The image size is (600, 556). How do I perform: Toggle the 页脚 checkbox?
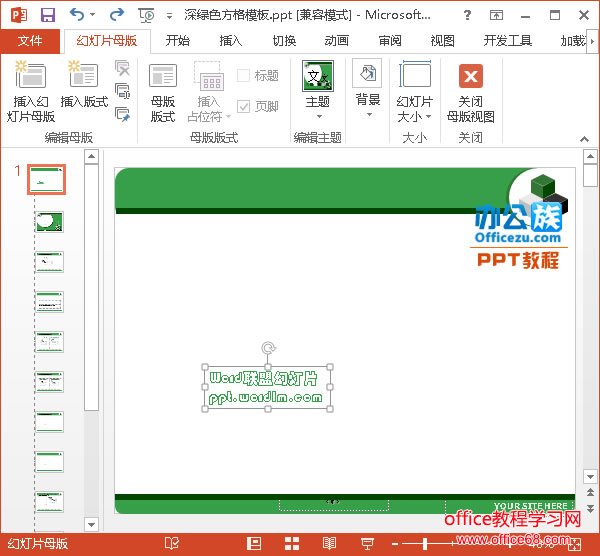coord(257,106)
